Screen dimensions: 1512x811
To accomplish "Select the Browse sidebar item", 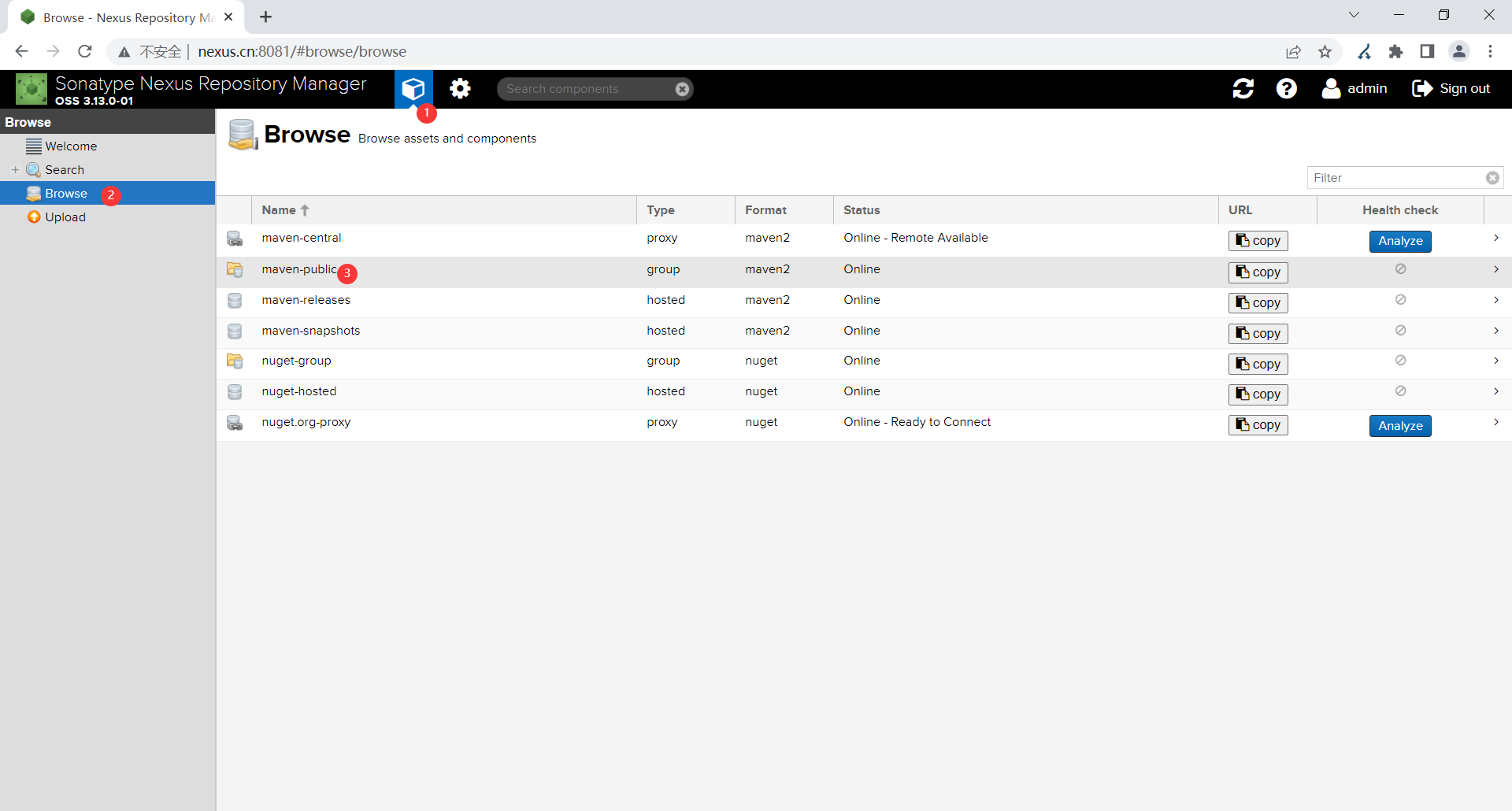I will (x=107, y=194).
